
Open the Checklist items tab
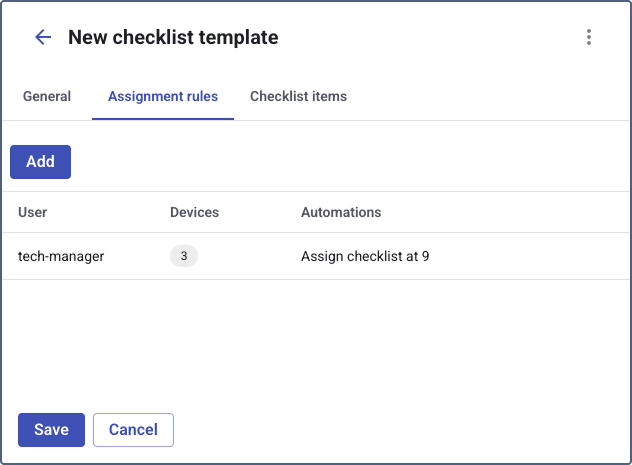(x=298, y=97)
